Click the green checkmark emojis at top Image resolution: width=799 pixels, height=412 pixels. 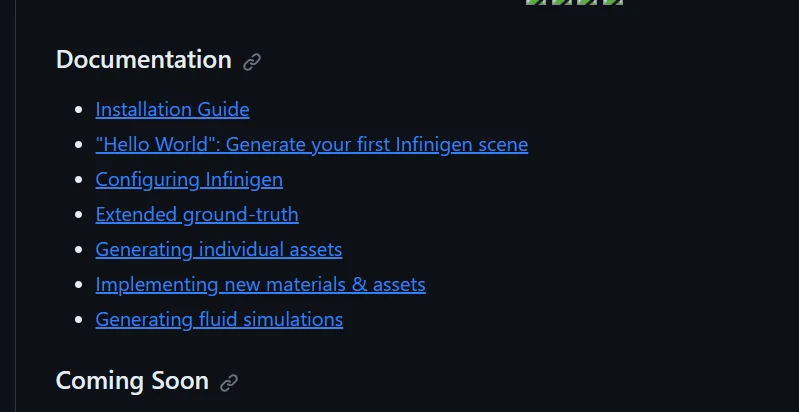(x=574, y=2)
